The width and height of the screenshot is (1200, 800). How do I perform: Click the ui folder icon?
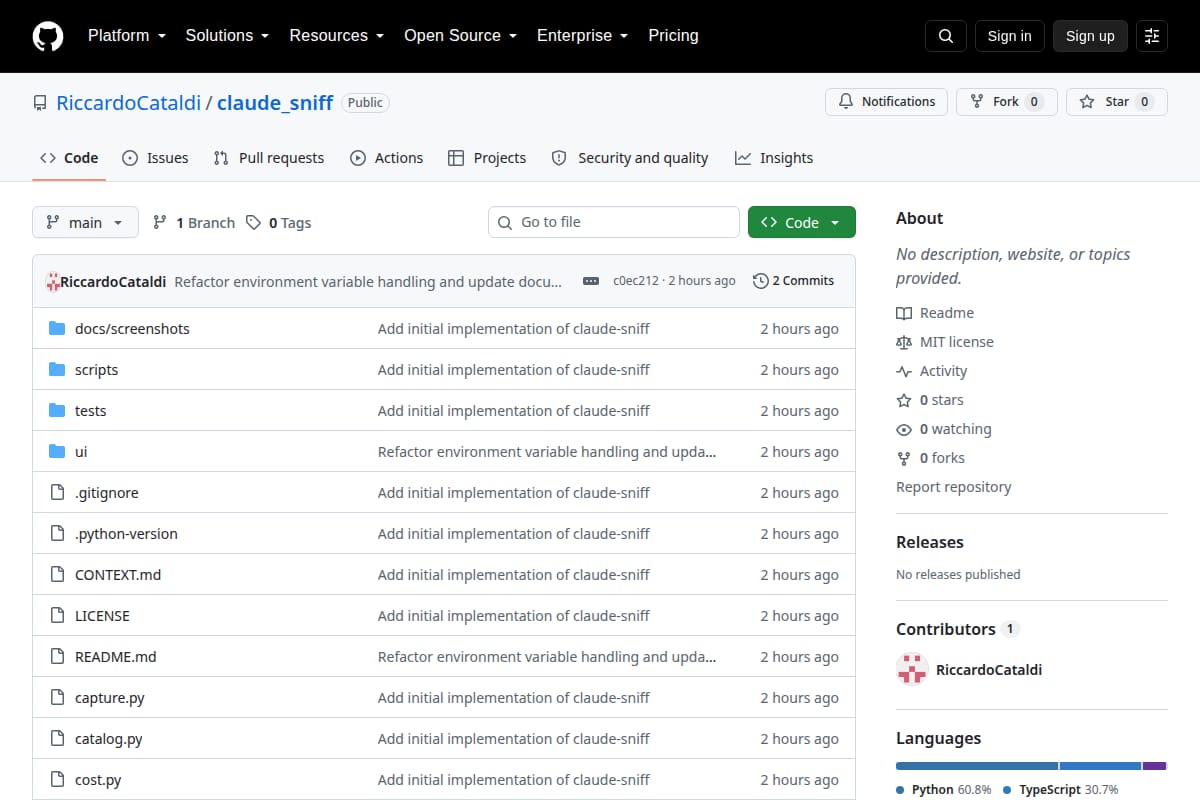click(x=57, y=452)
